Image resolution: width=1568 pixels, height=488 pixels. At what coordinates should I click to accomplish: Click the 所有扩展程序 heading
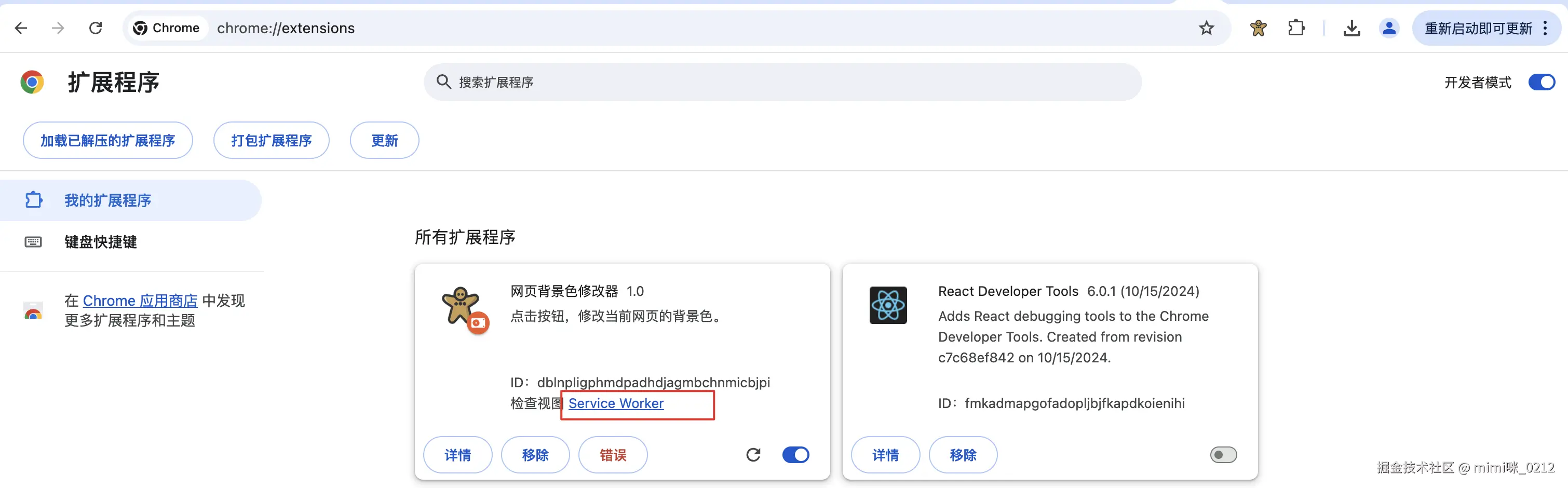[x=465, y=237]
